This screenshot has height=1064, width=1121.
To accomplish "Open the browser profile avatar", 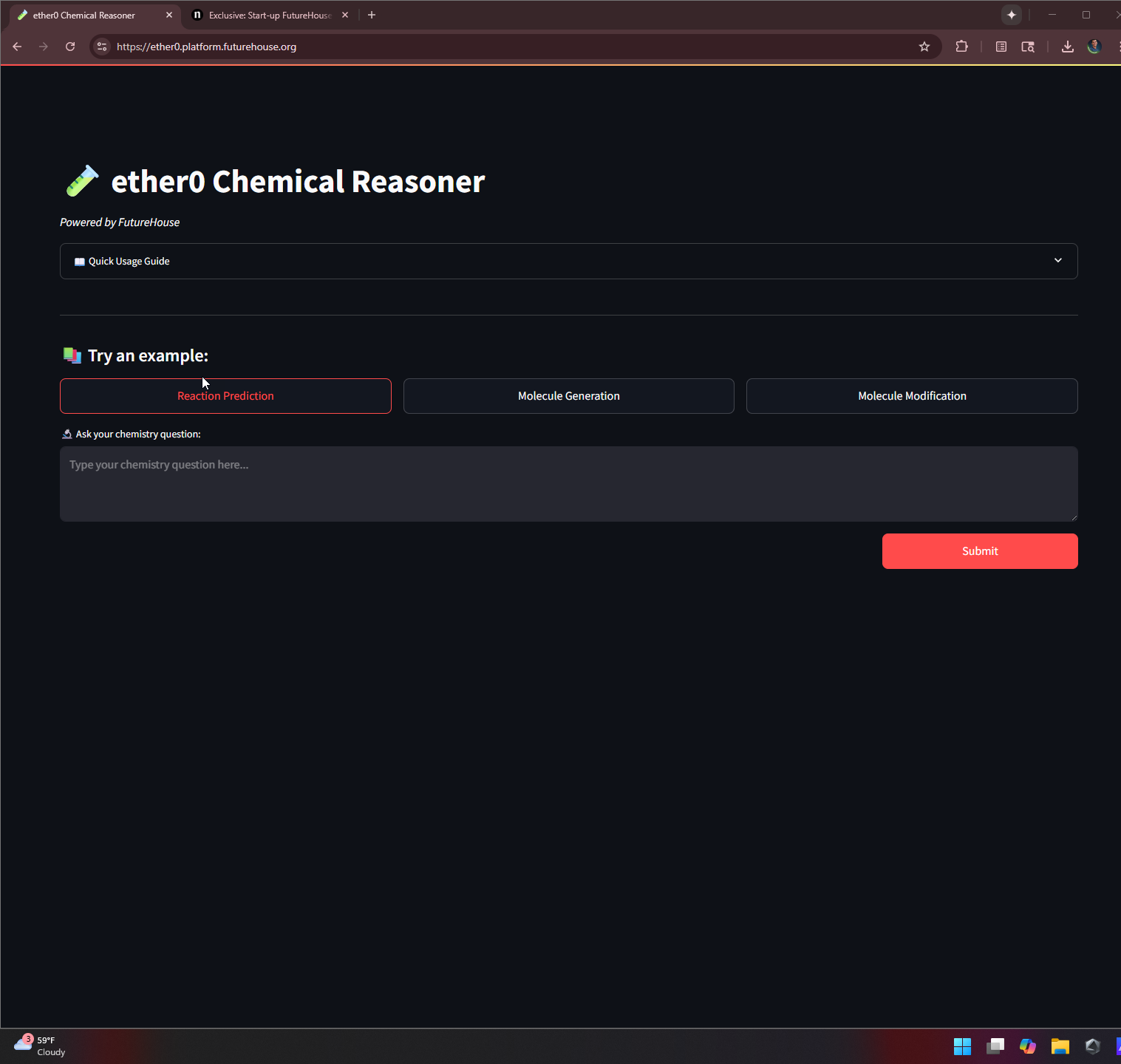I will (x=1094, y=47).
